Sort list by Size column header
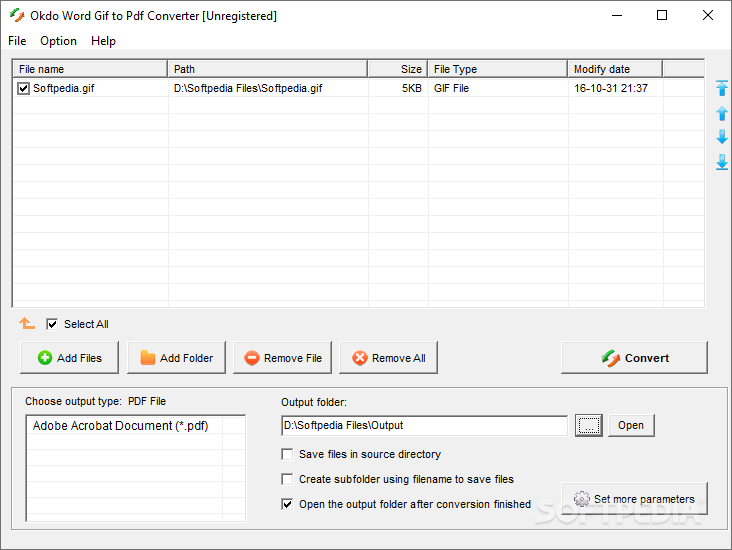Screen dimensions: 732x550 coord(398,69)
